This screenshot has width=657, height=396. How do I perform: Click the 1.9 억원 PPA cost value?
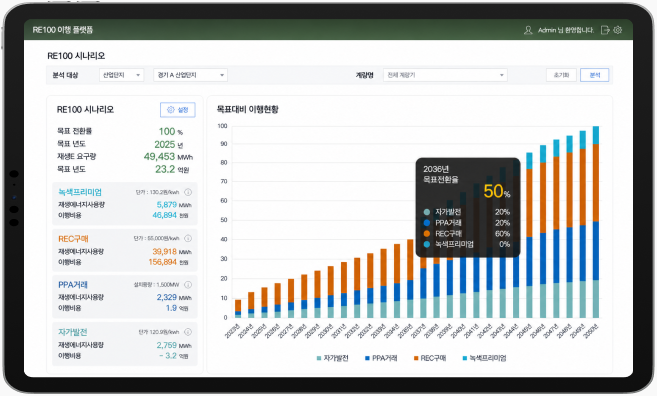(177, 308)
